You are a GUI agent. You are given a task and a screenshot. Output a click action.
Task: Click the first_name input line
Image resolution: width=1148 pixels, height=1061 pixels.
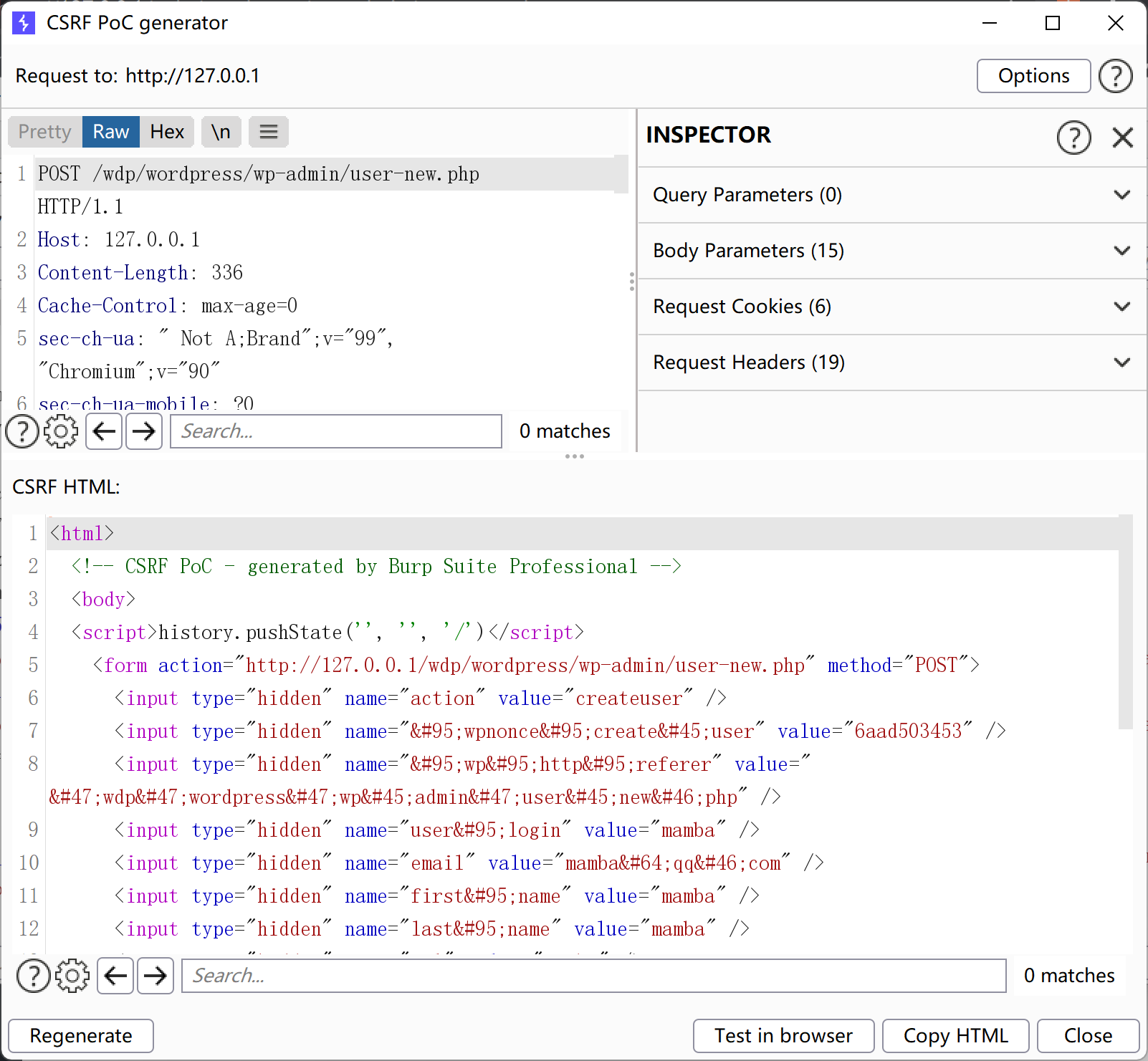[437, 896]
